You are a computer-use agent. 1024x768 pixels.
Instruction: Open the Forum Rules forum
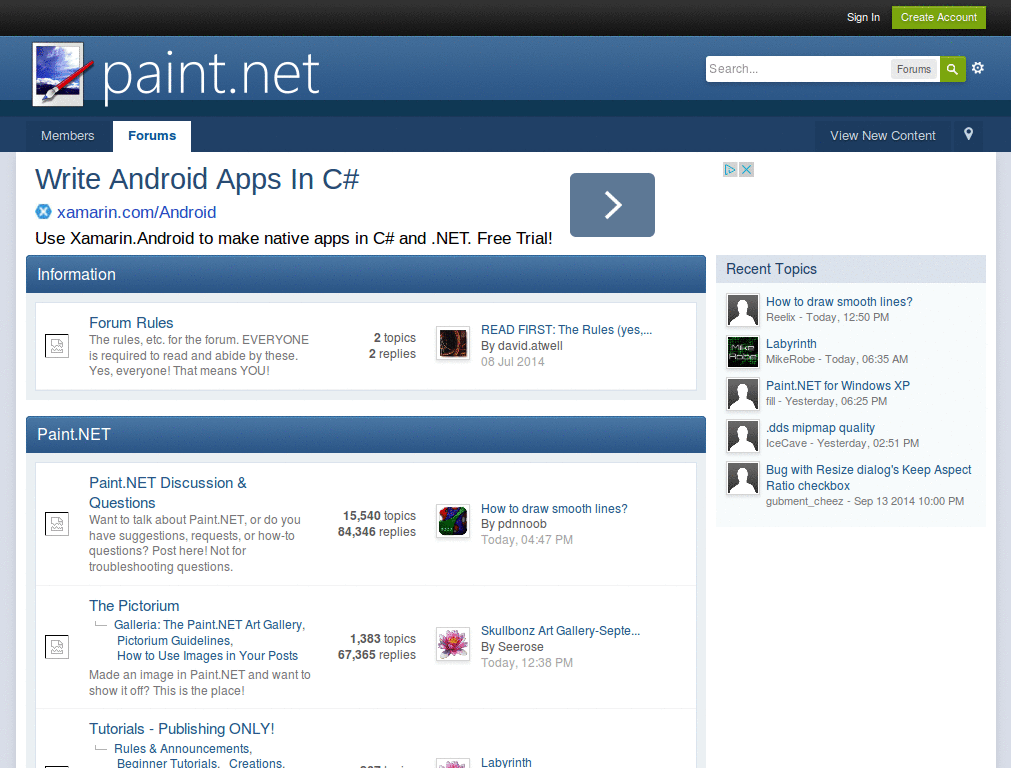tap(131, 323)
